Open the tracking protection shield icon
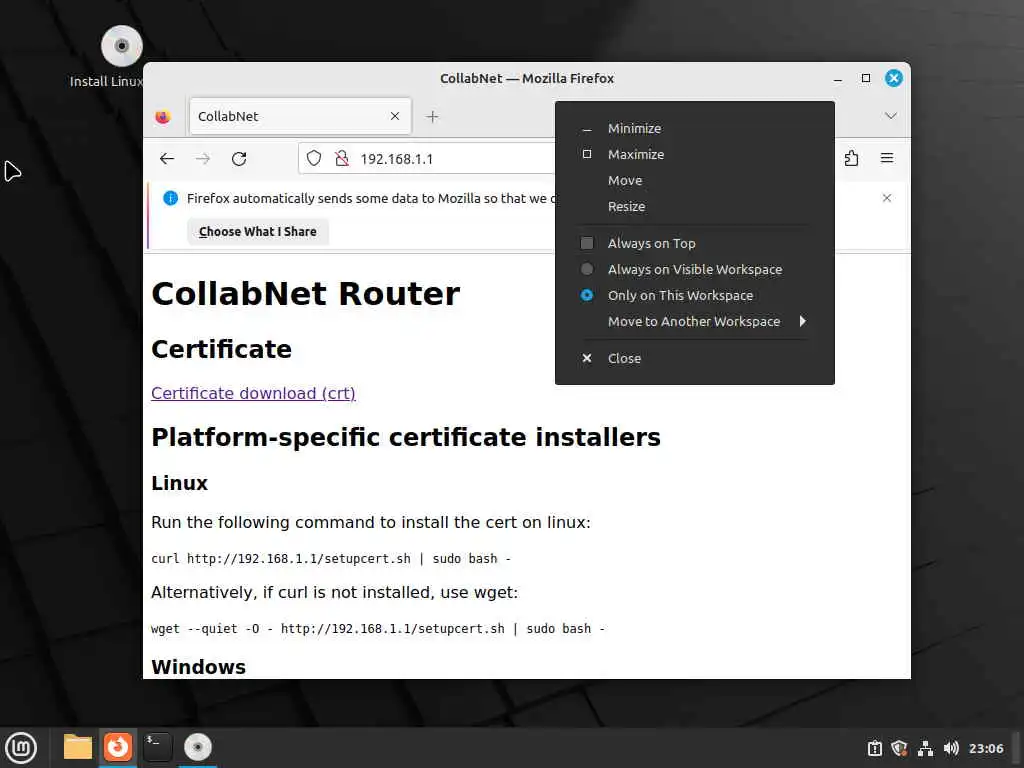The width and height of the screenshot is (1024, 768). (314, 159)
